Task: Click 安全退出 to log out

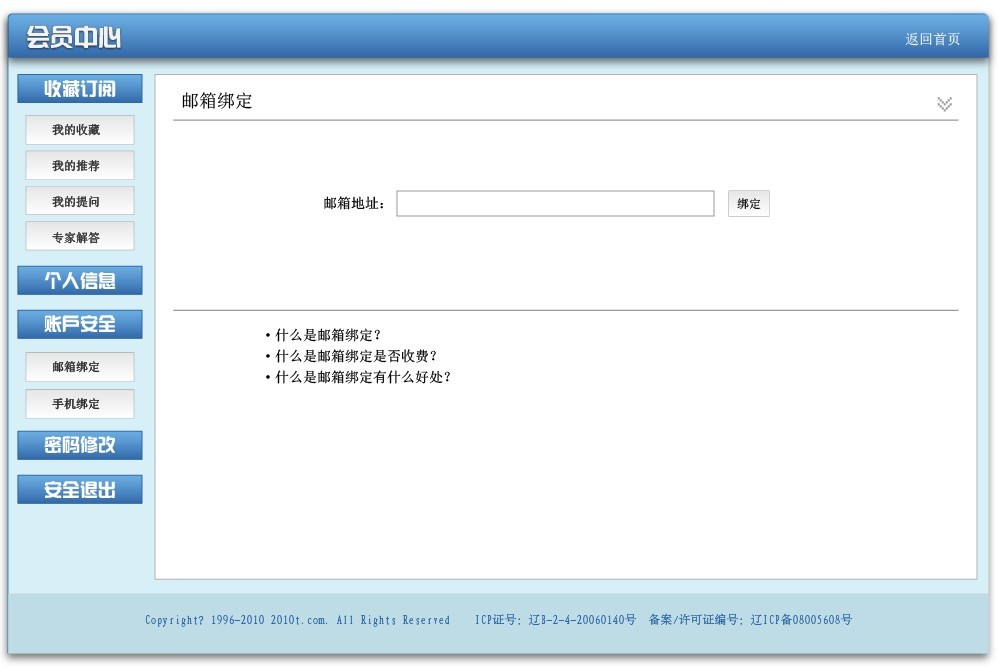Action: (80, 490)
